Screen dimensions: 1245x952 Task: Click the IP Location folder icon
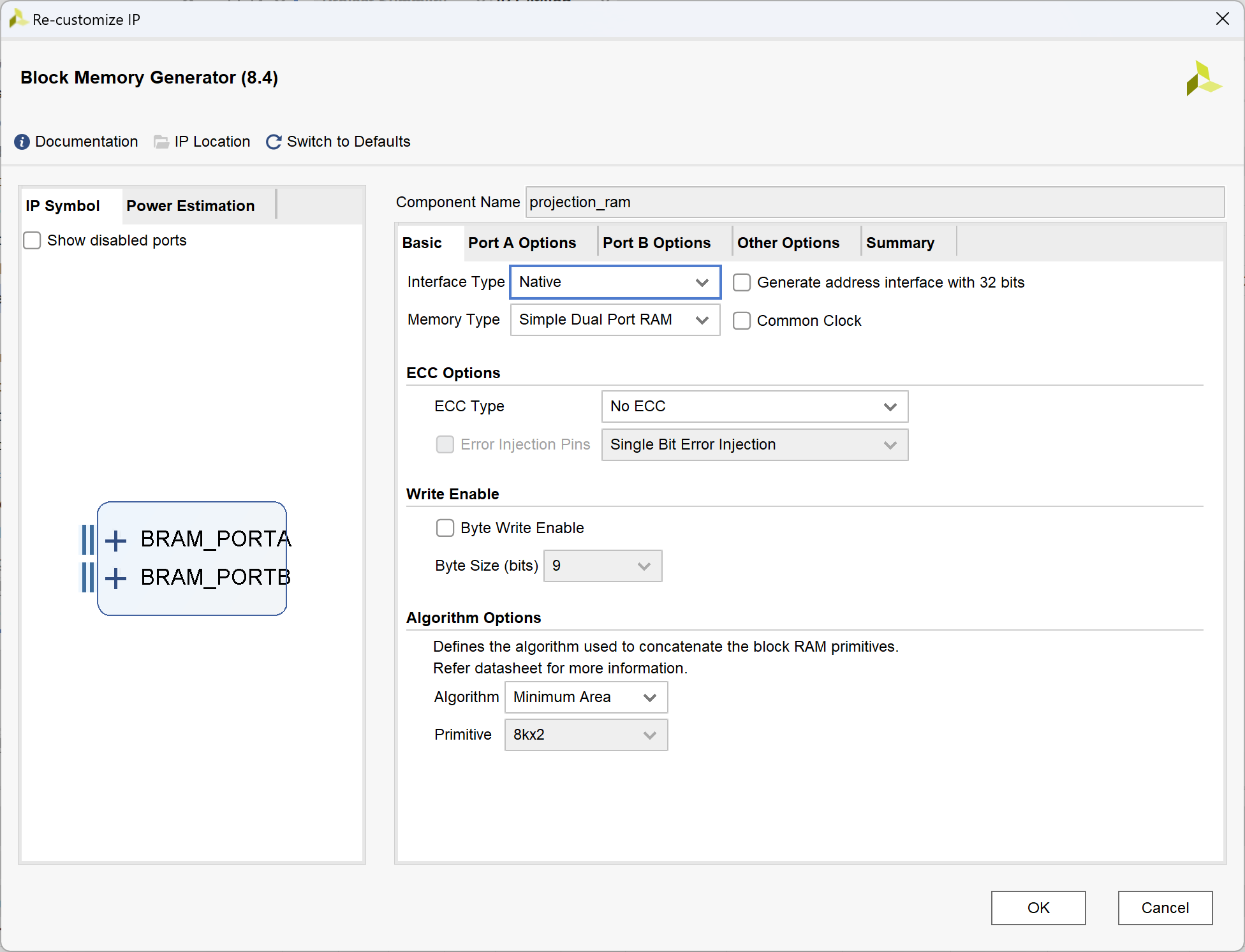click(161, 142)
